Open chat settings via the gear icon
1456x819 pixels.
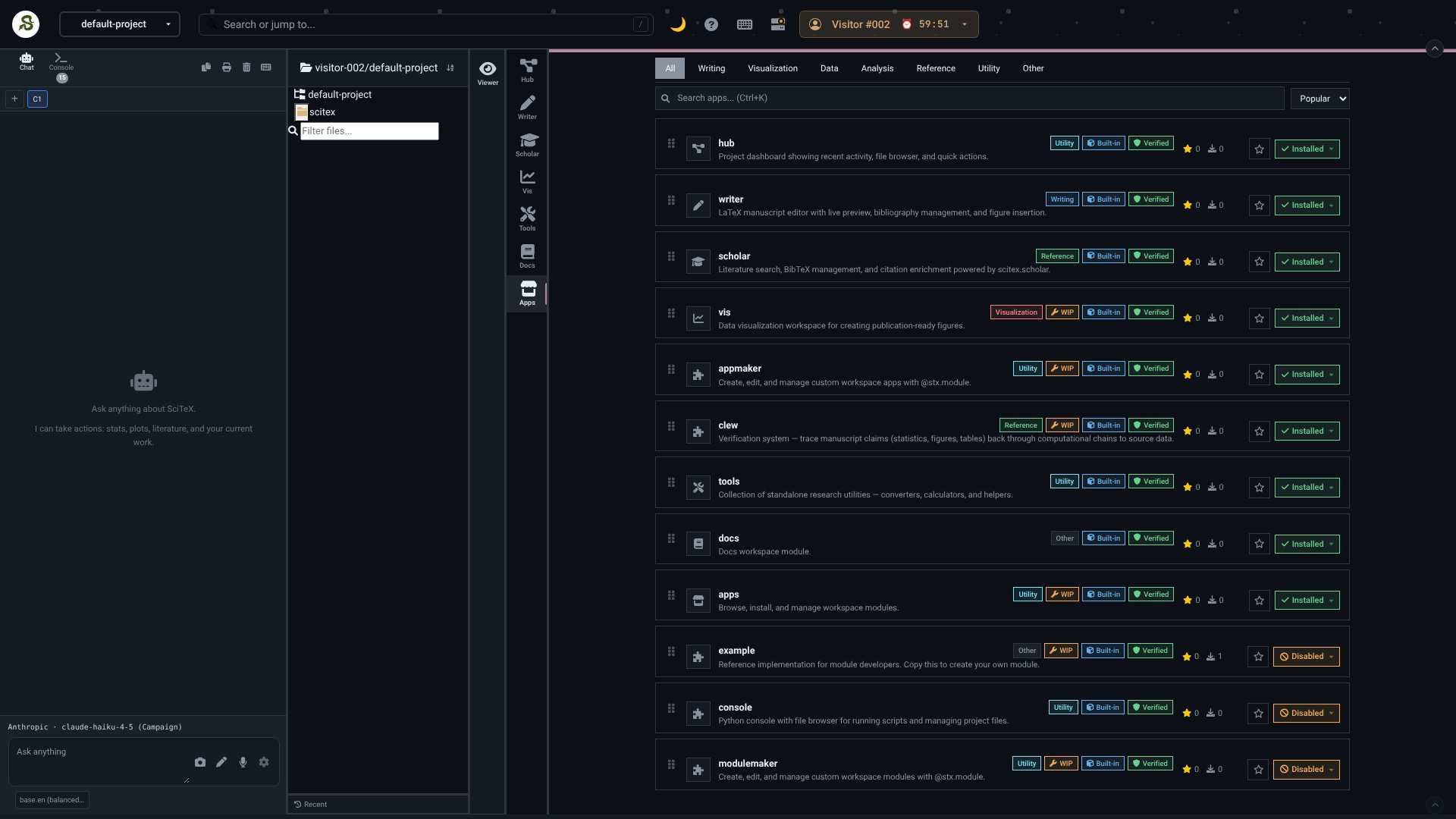tap(263, 762)
